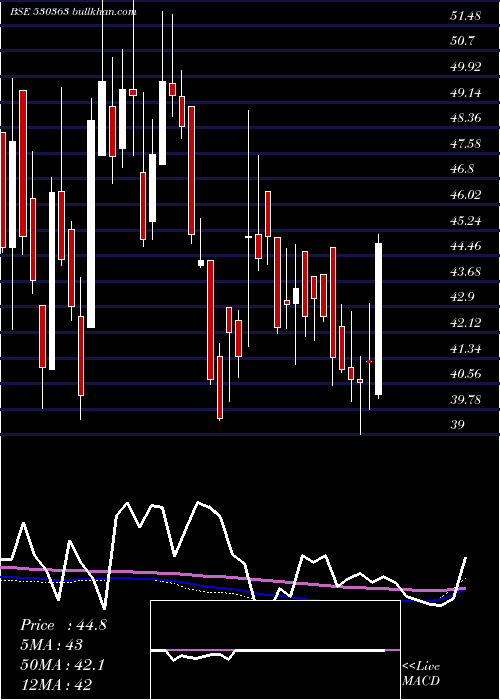Select the 46.8 price axis label
This screenshot has height=700, width=500.
point(462,169)
